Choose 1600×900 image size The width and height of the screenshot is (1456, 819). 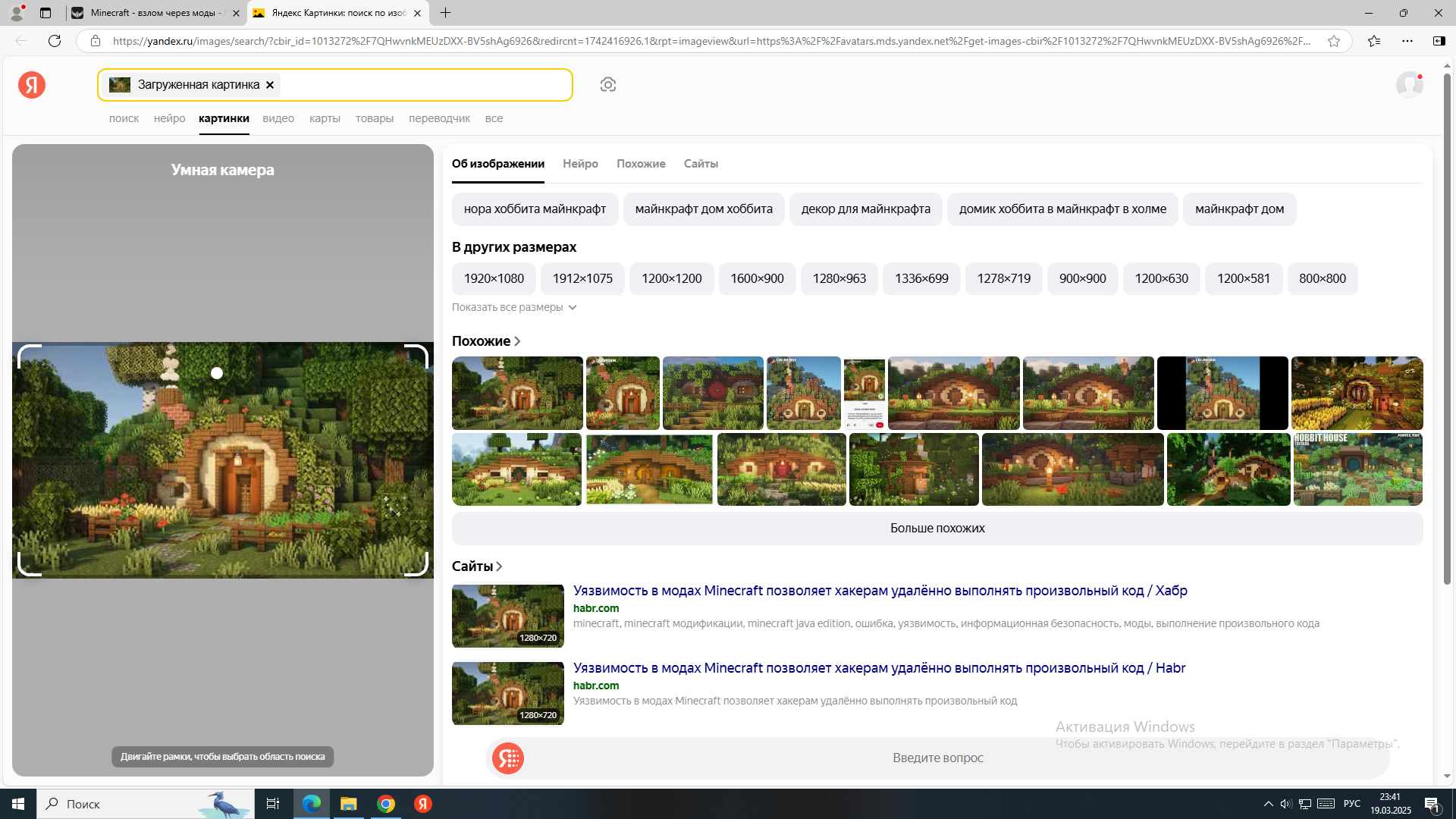point(757,279)
